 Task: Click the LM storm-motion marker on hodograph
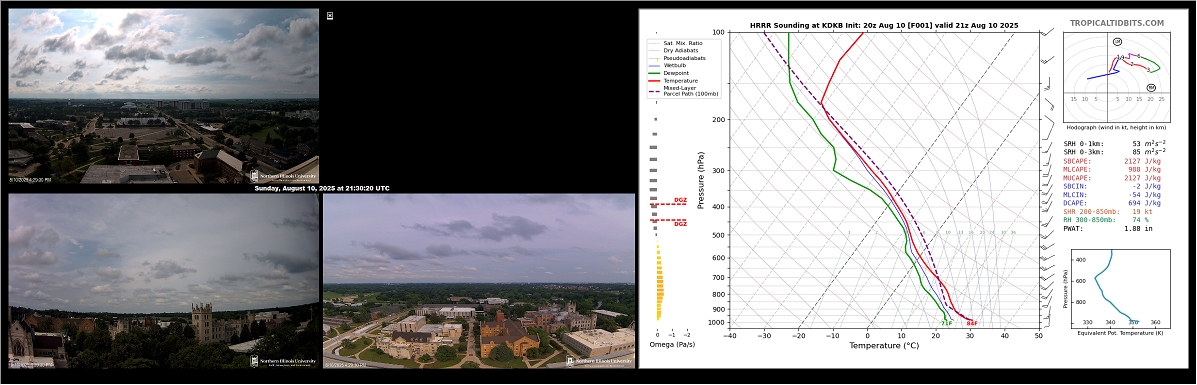click(x=1118, y=41)
